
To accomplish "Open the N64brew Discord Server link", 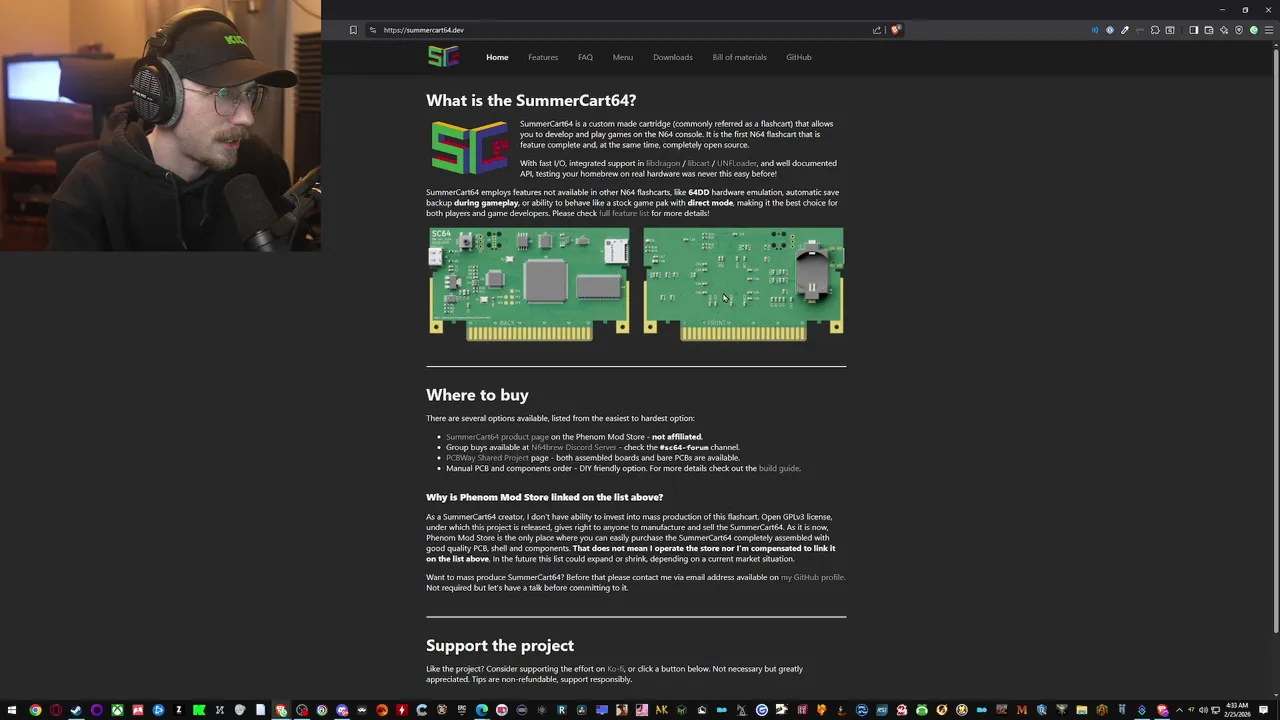I will [x=574, y=447].
